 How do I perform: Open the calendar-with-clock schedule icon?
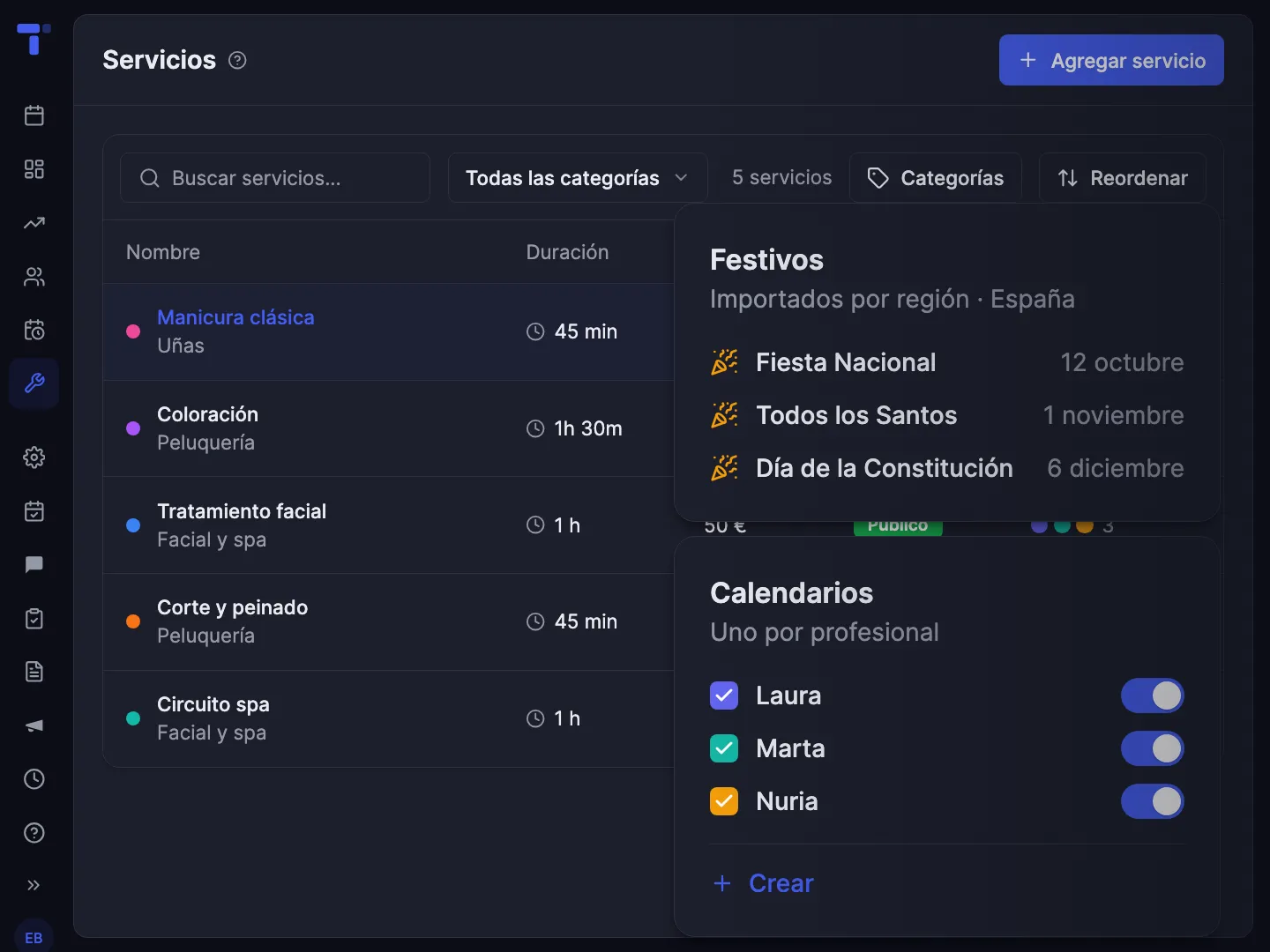[34, 330]
